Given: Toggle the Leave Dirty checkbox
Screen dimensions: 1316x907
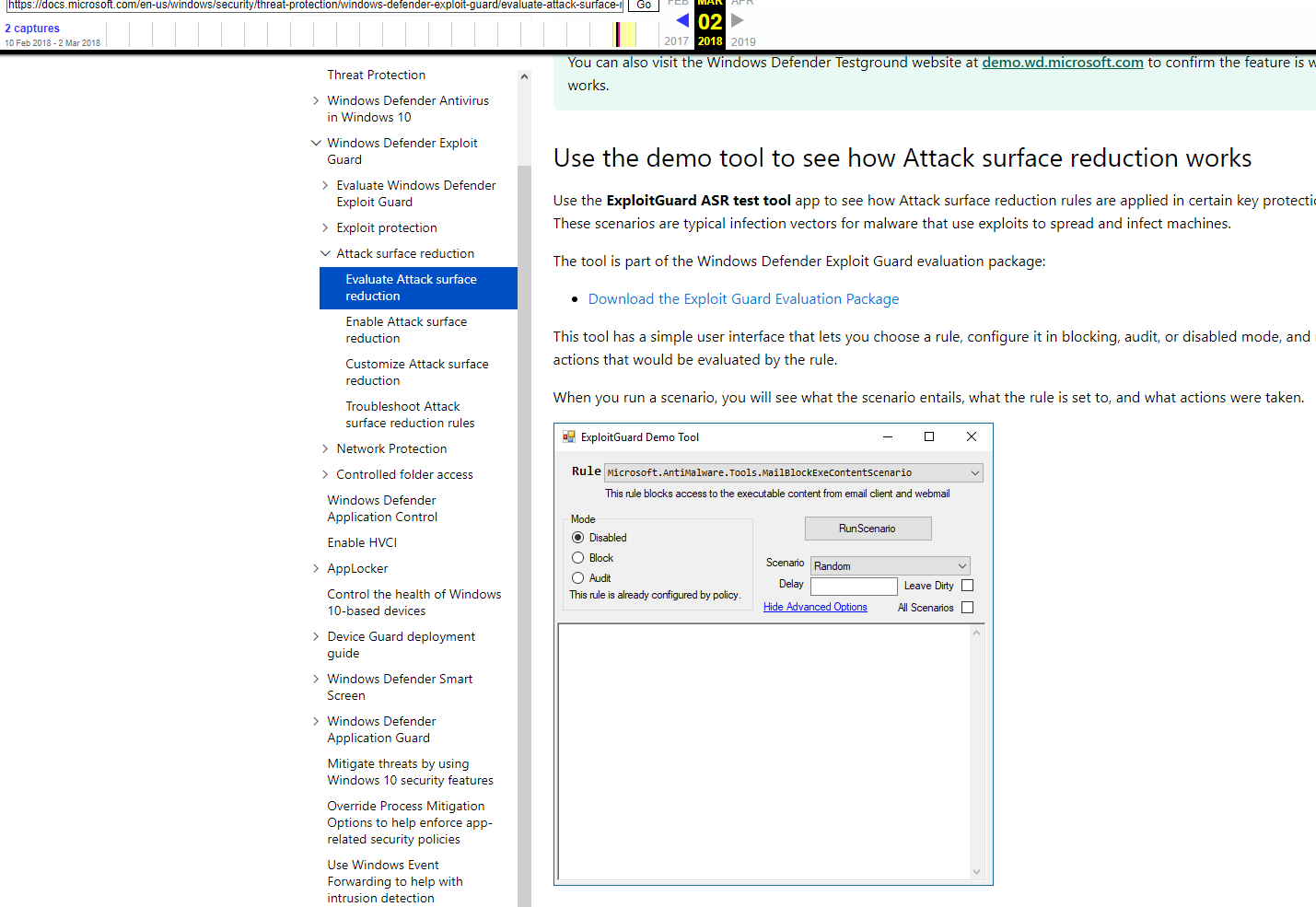Looking at the screenshot, I should (967, 586).
